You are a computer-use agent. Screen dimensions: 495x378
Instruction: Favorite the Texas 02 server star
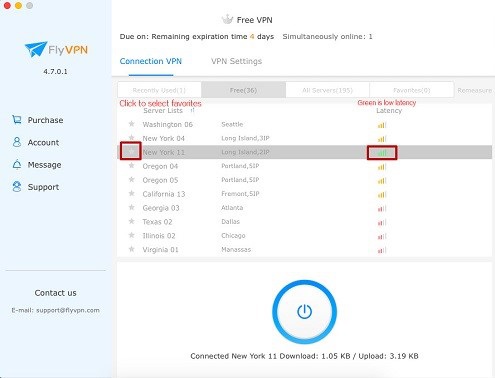132,221
